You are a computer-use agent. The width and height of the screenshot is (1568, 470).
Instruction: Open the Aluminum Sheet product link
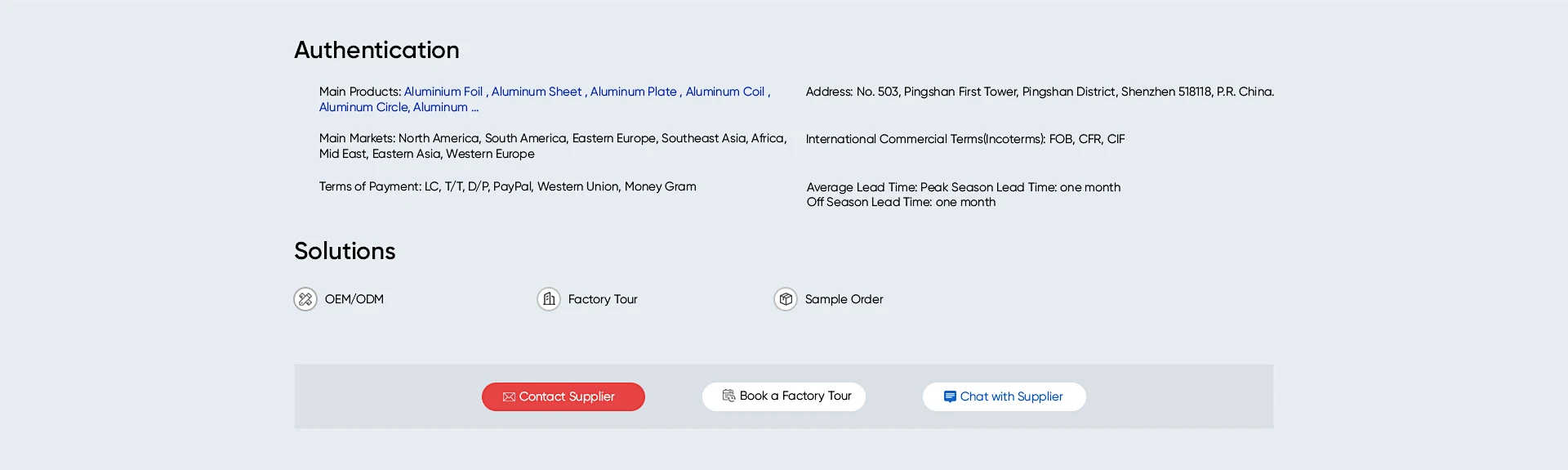pos(537,92)
